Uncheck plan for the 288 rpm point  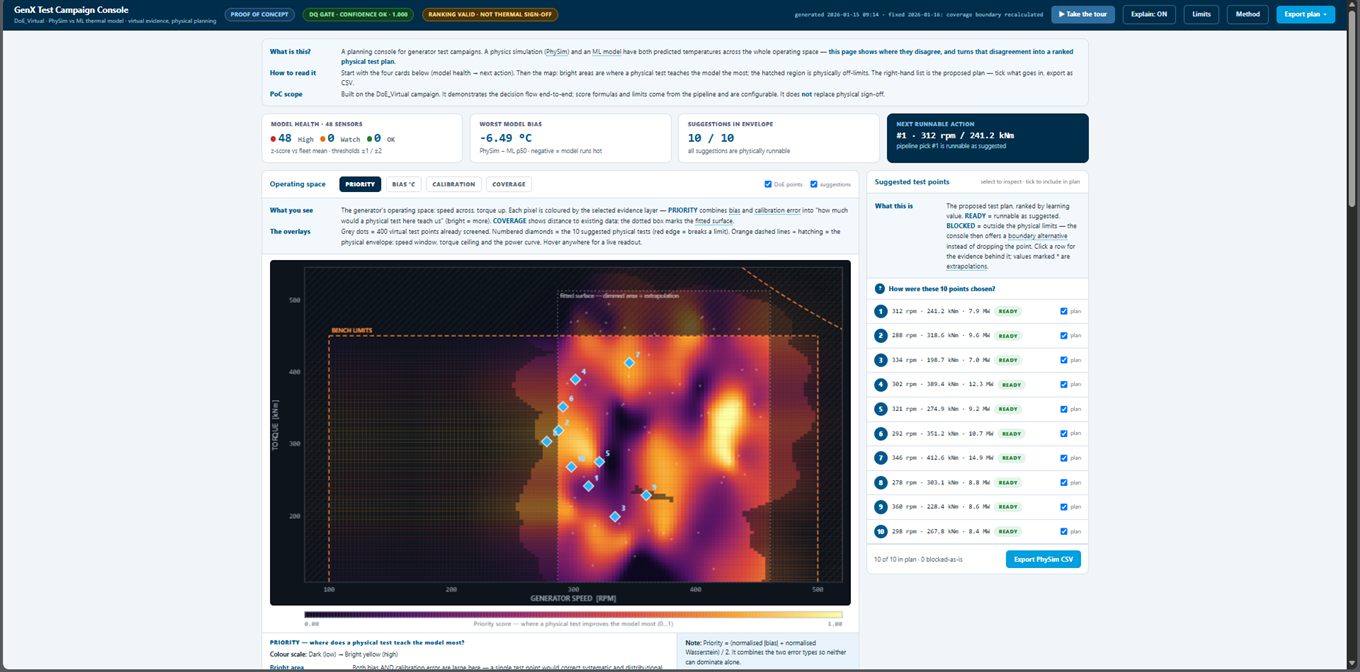click(x=1063, y=336)
